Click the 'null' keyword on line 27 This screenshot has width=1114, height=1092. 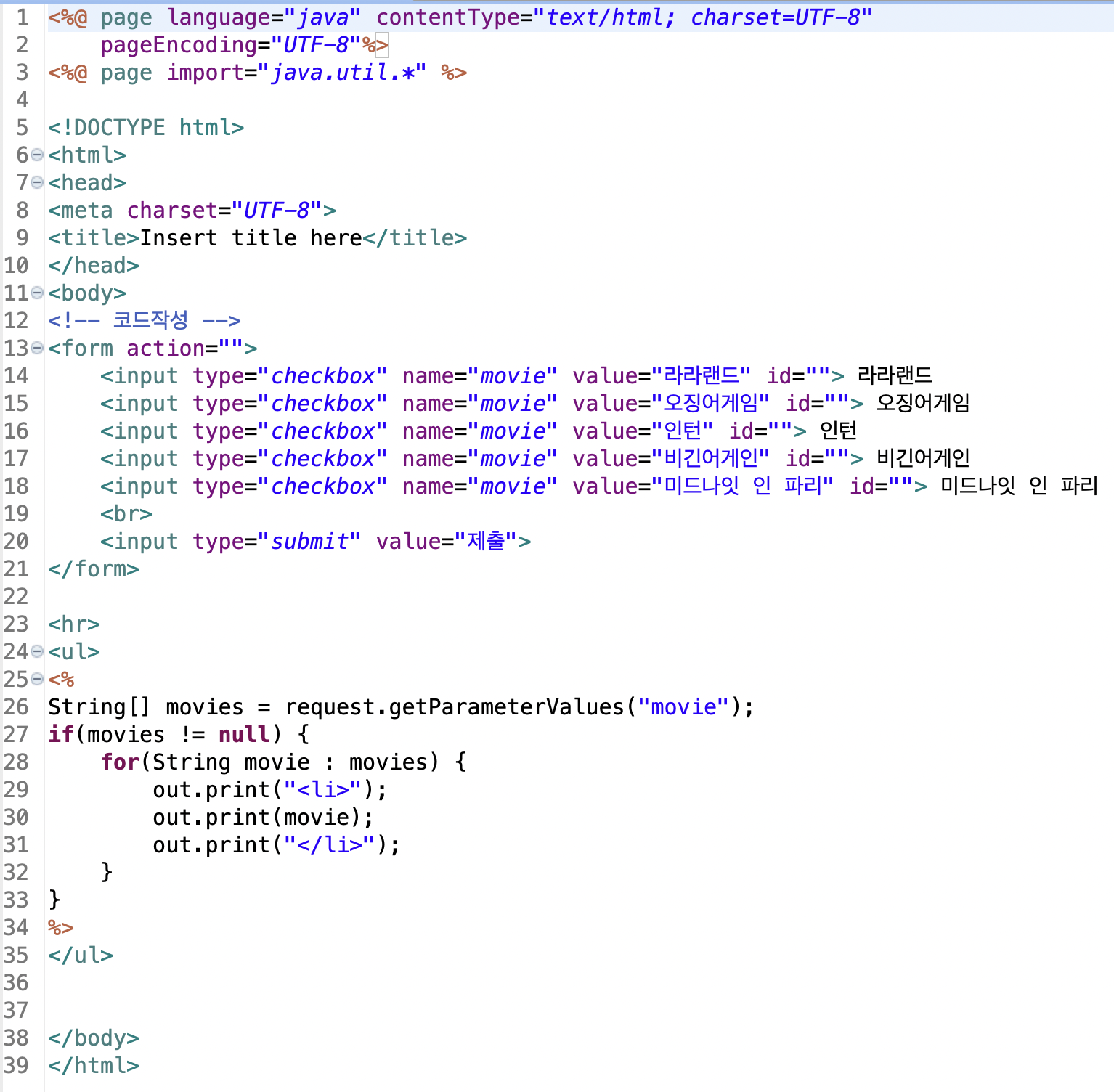click(244, 735)
